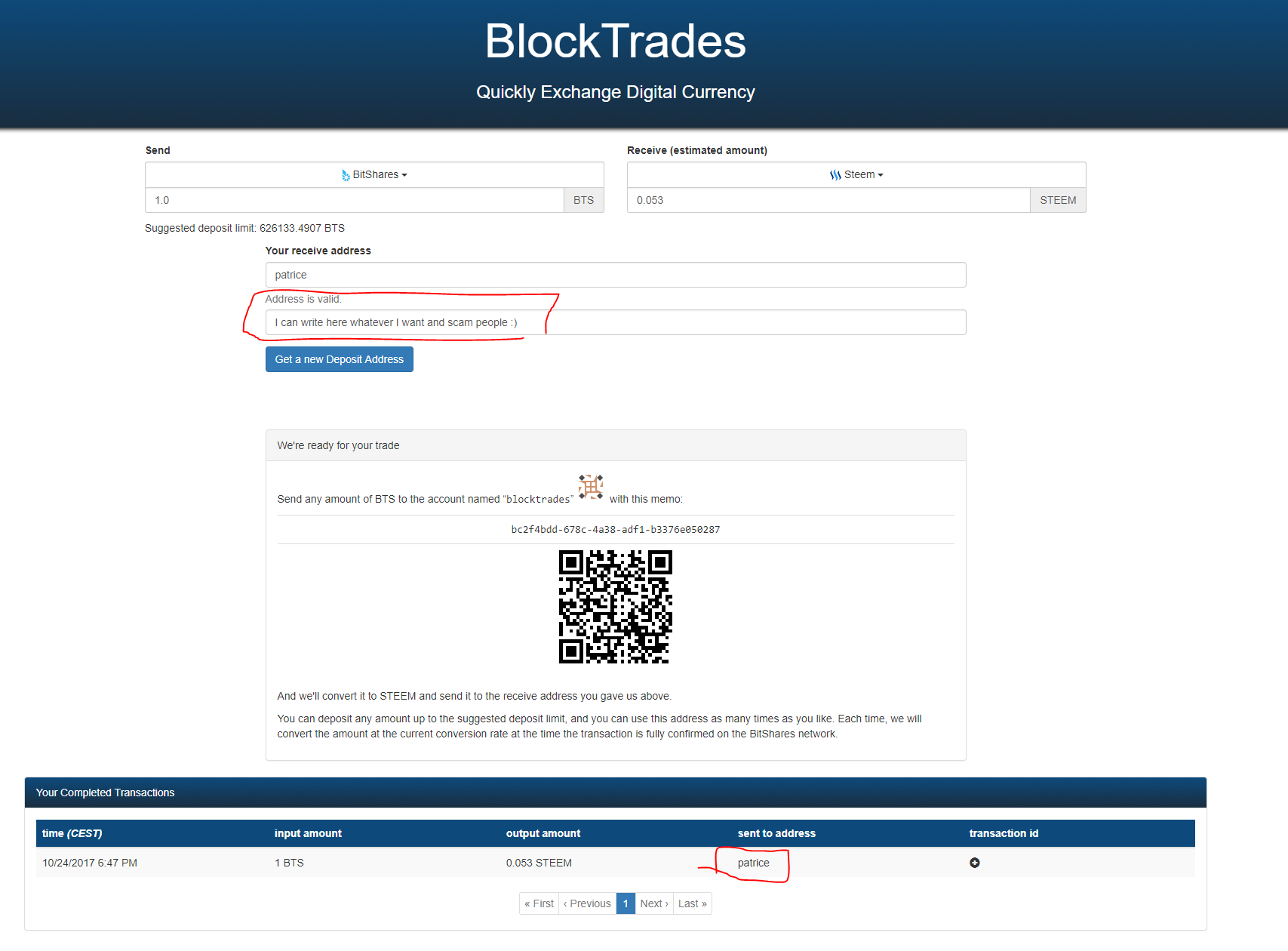This screenshot has width=1288, height=951.
Task: Go to Next page of transactions
Action: point(654,903)
